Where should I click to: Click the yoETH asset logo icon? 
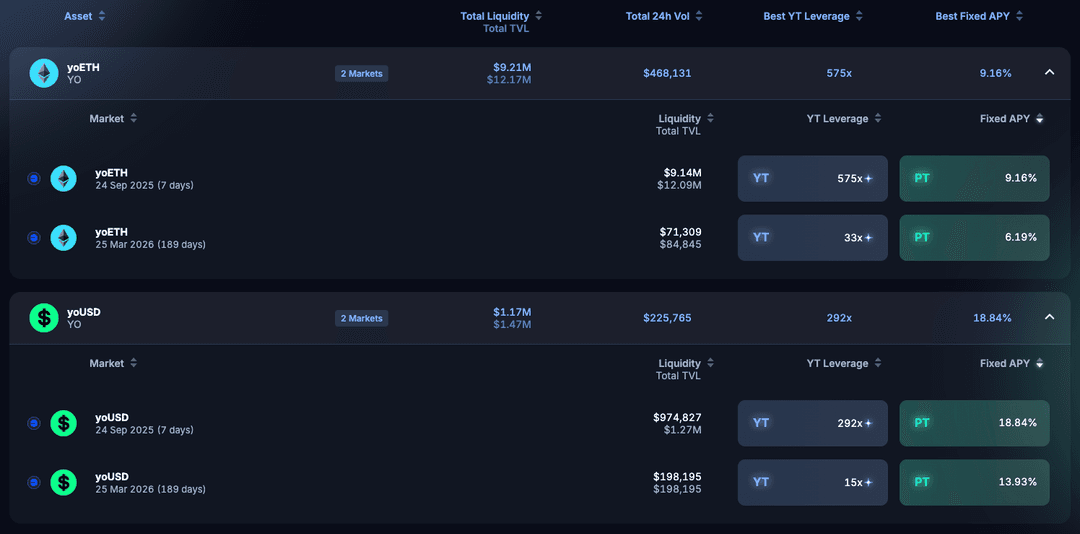[44, 73]
